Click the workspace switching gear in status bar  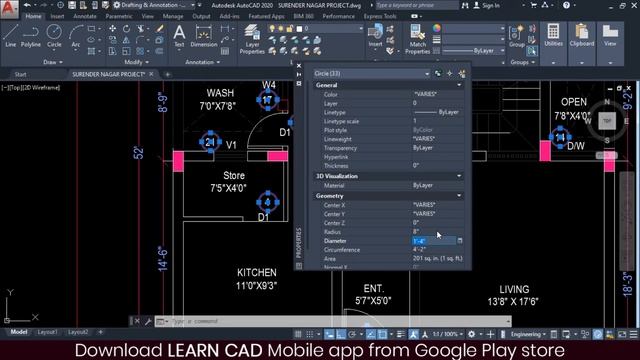pyautogui.click(x=472, y=334)
